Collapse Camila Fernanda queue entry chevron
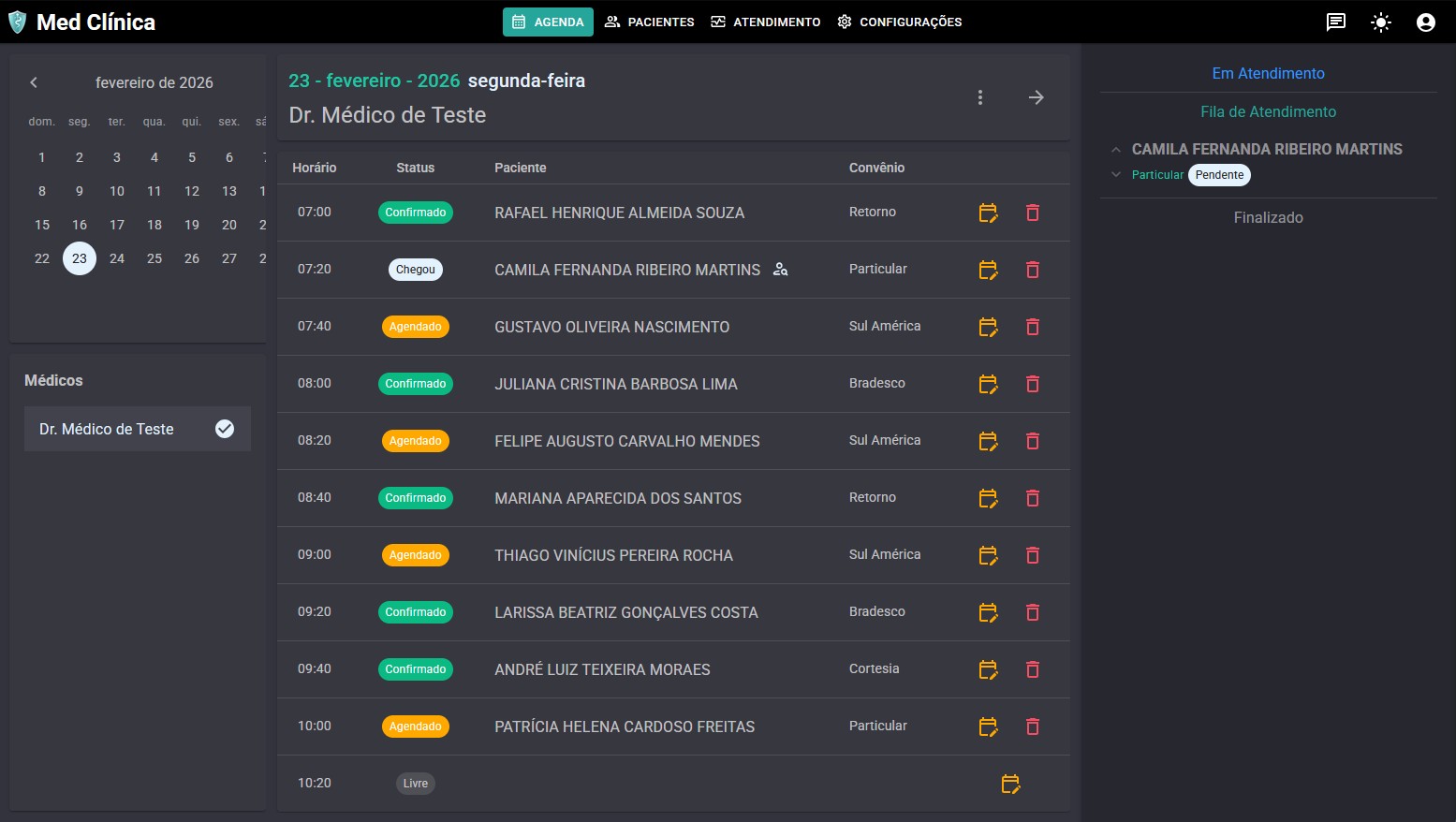 pyautogui.click(x=1115, y=150)
